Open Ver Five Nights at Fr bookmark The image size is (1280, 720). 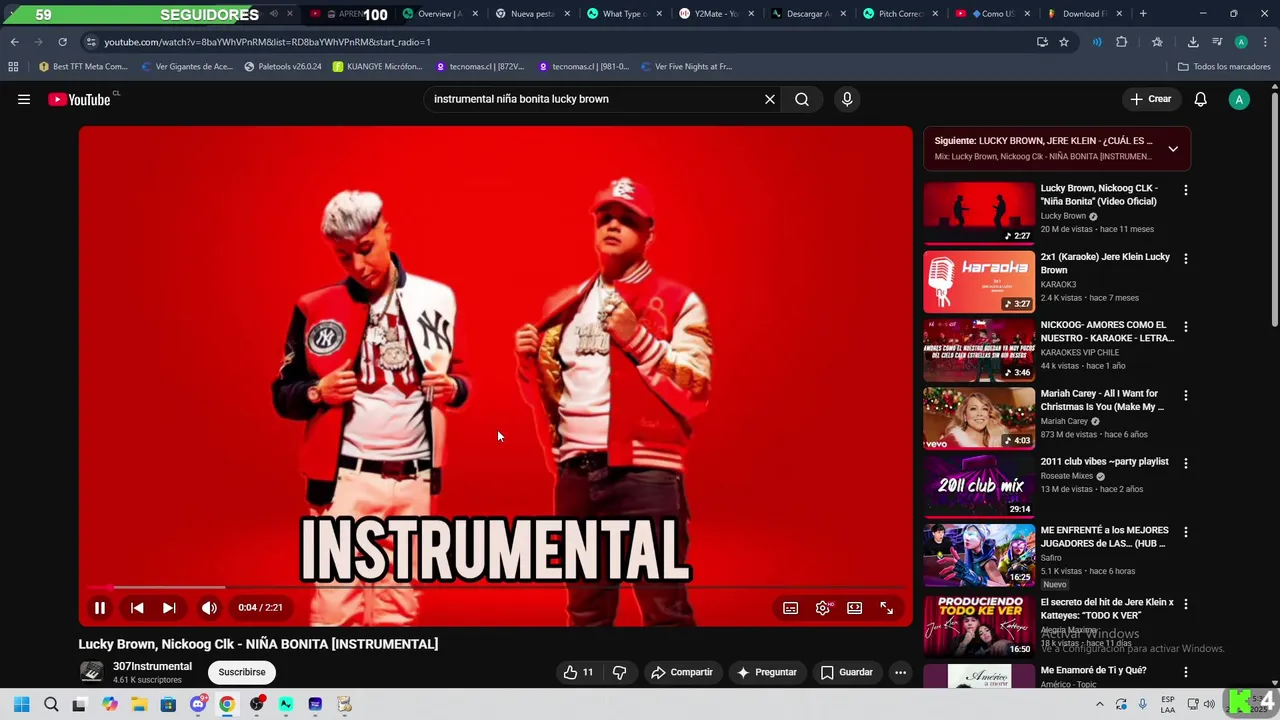click(x=686, y=67)
